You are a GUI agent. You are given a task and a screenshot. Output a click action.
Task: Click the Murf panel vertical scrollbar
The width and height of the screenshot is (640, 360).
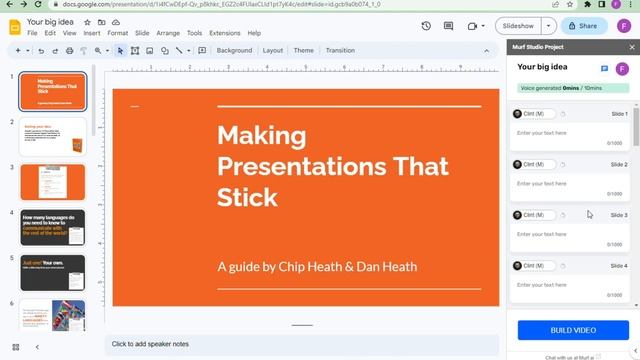(636, 127)
